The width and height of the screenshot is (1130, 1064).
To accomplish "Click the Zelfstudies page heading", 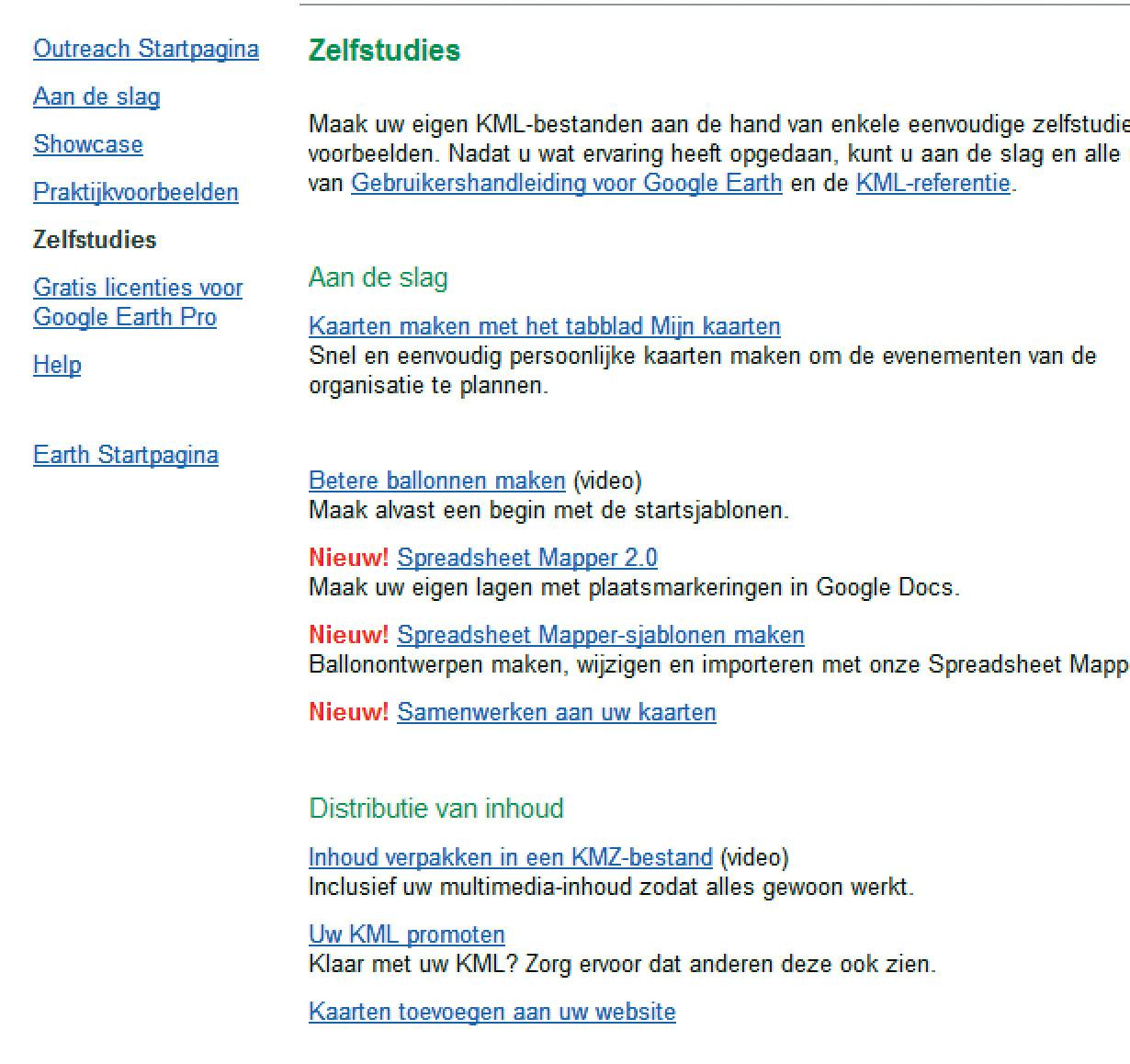I will pyautogui.click(x=384, y=50).
